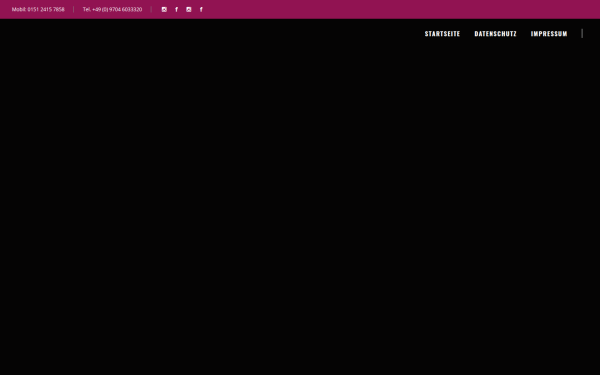Call the Mobil 0151 phone number link
Screen dimensions: 600x375
(x=38, y=10)
